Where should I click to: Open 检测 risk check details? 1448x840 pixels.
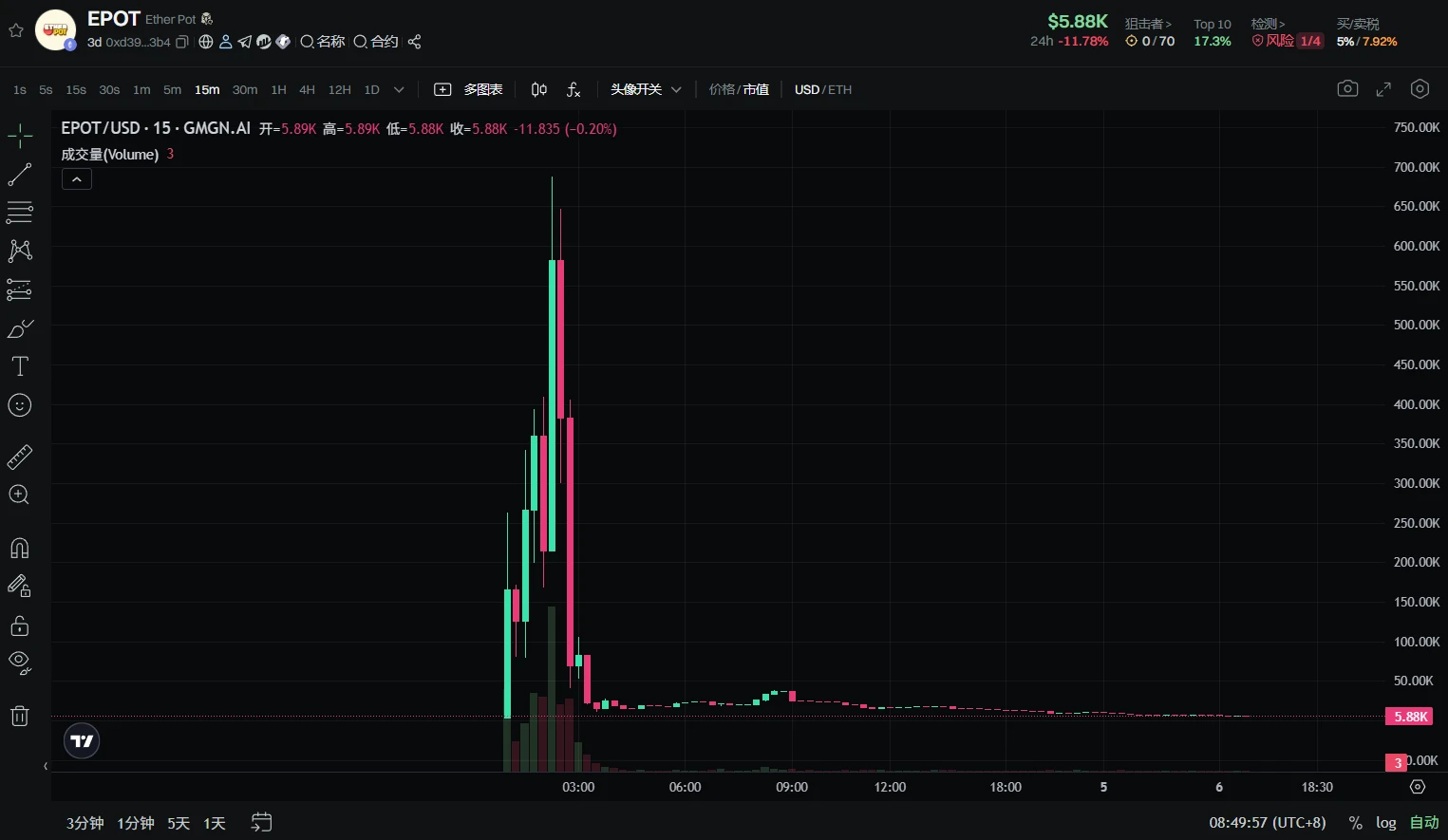pos(1268,24)
